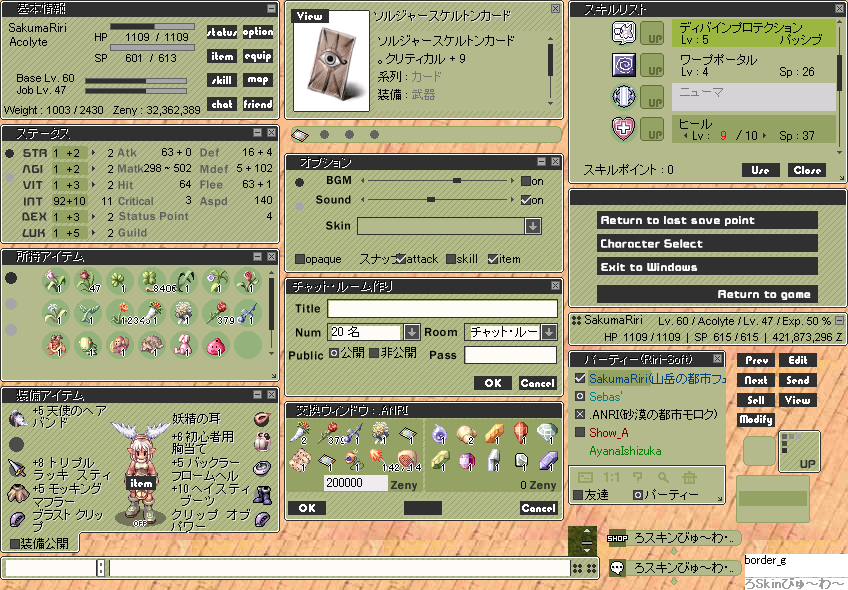Uncheck the snap item checkbox
This screenshot has width=848, height=590.
click(493, 259)
